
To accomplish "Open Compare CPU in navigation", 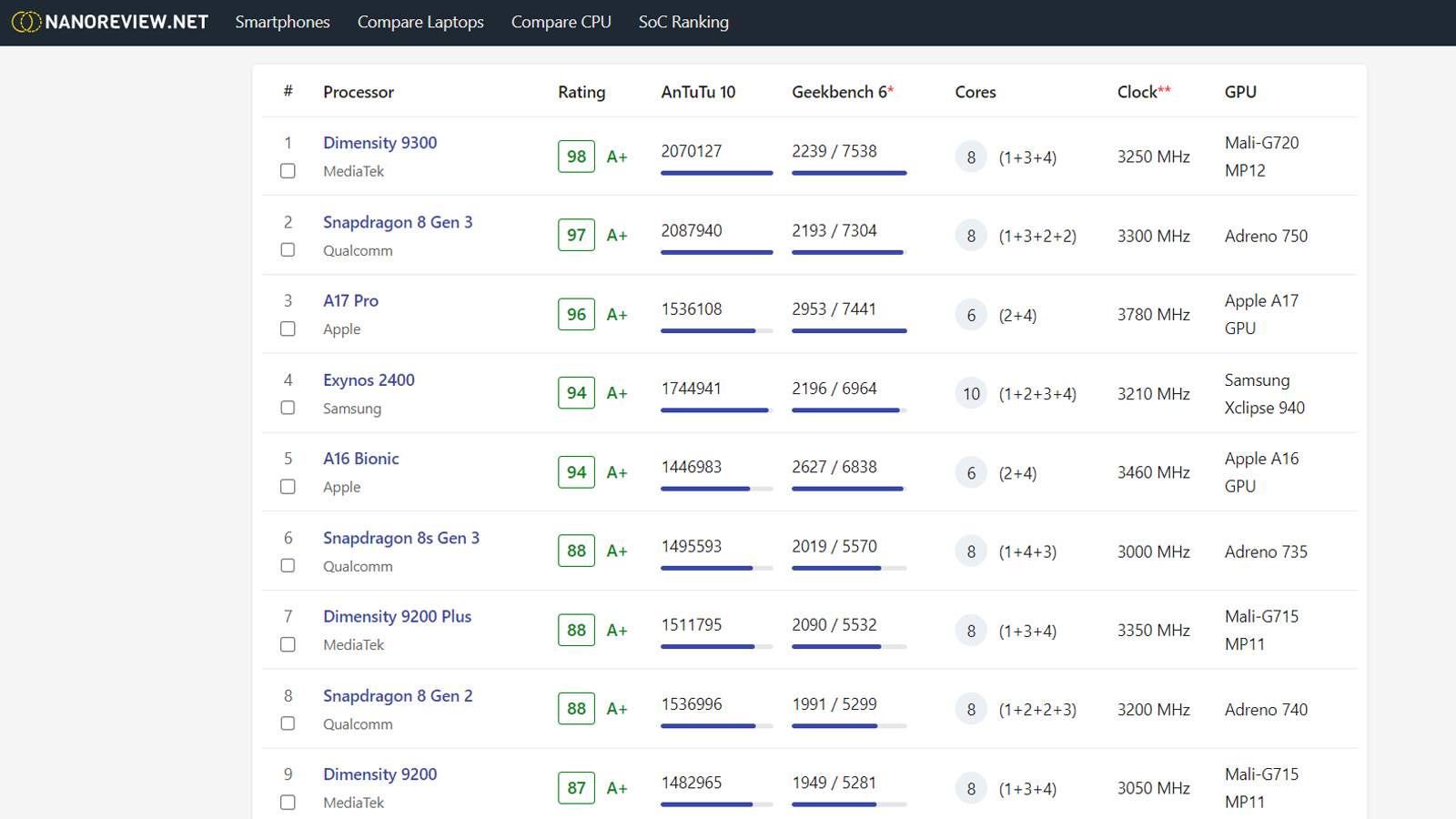I will point(561,22).
